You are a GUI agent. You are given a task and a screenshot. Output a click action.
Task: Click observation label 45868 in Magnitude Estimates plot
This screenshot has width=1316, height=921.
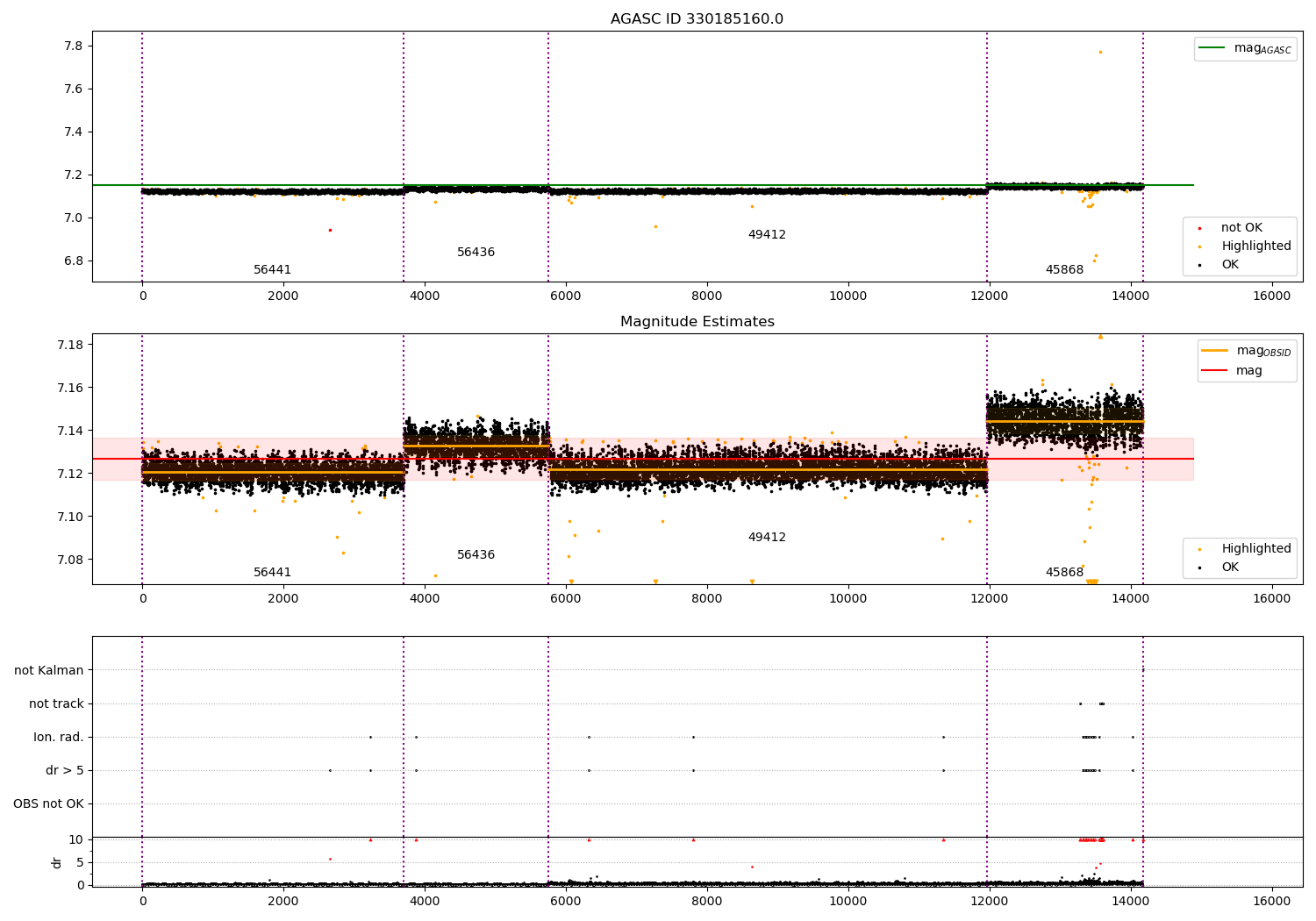(x=1064, y=573)
